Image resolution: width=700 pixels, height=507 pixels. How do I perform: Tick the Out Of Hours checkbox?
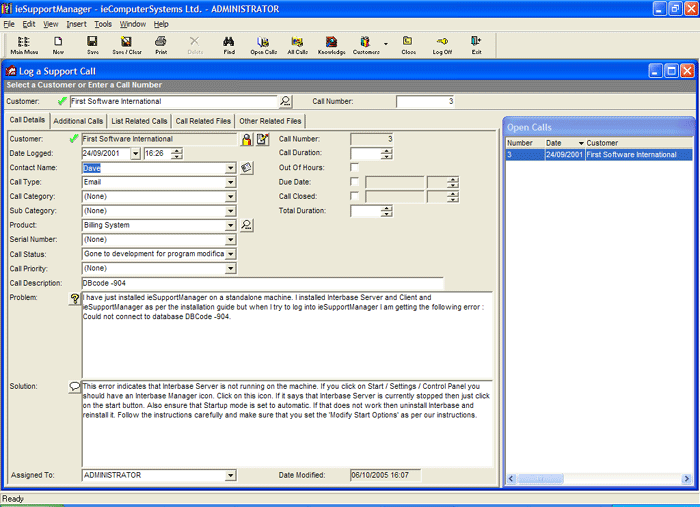tap(355, 168)
